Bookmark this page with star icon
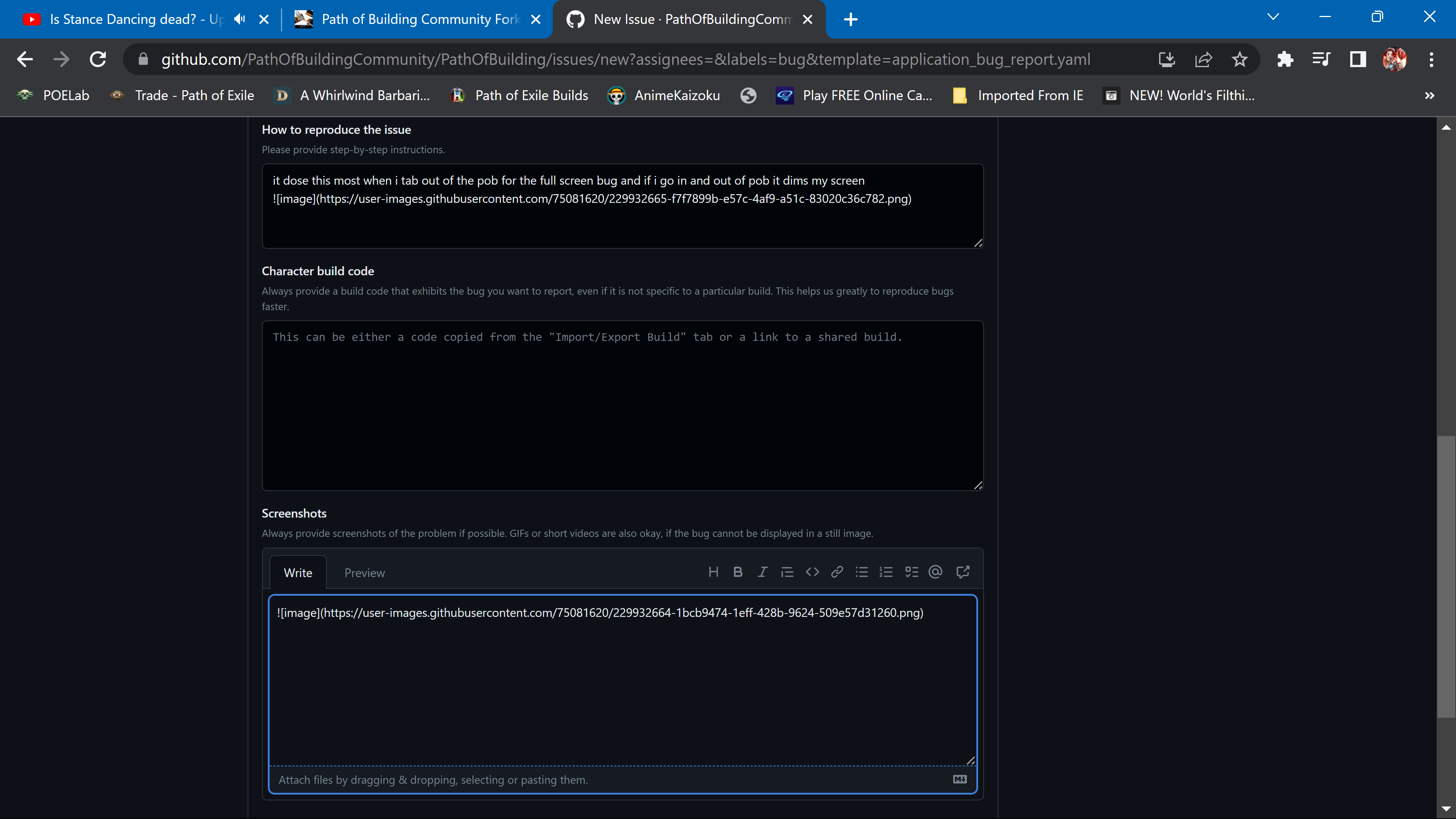Screen dimensions: 1456x819 click(x=1239, y=60)
